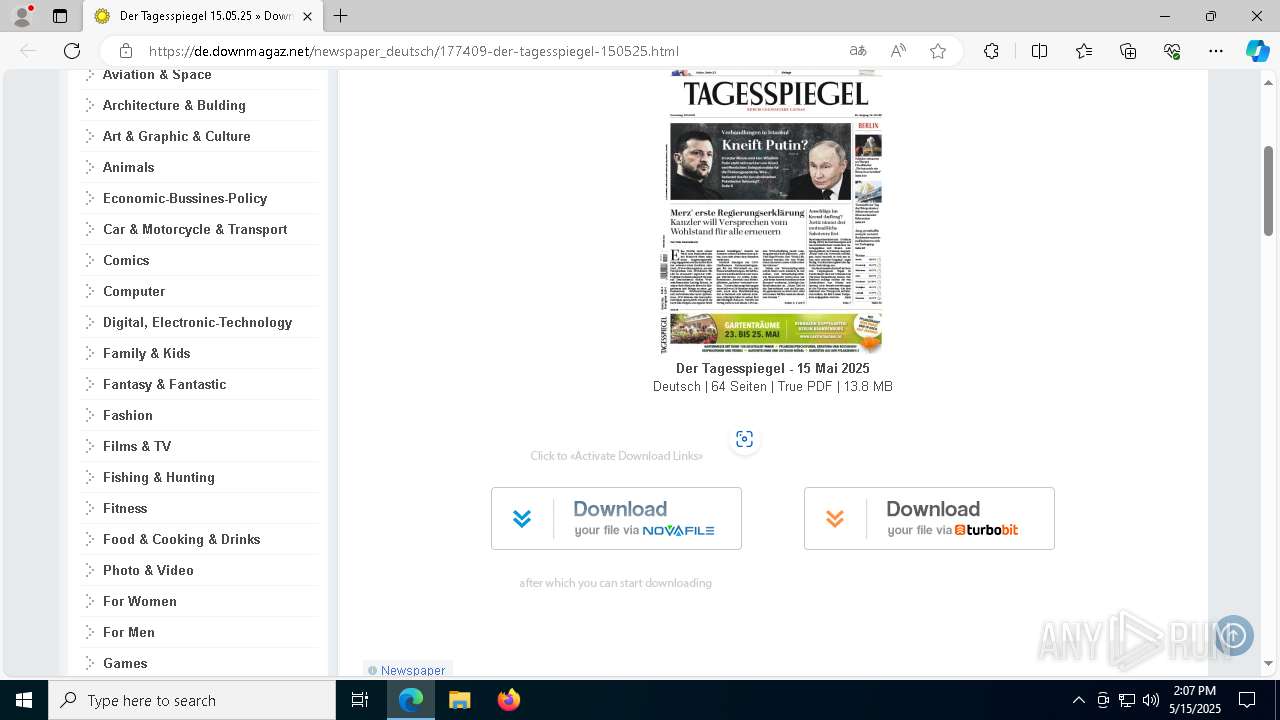View site information lock icon
This screenshot has height=720, width=1280.
tap(126, 51)
